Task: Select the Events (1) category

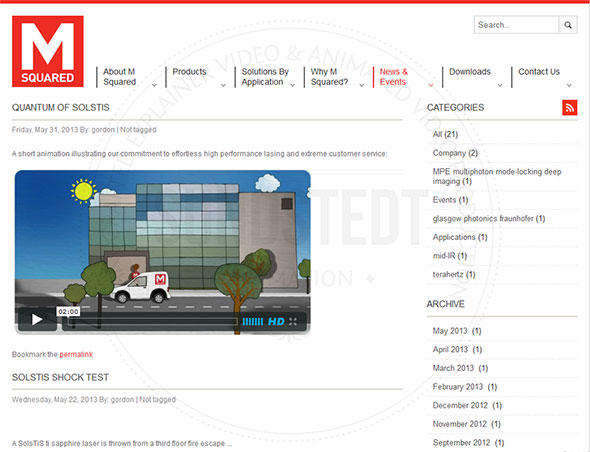Action: [450, 200]
